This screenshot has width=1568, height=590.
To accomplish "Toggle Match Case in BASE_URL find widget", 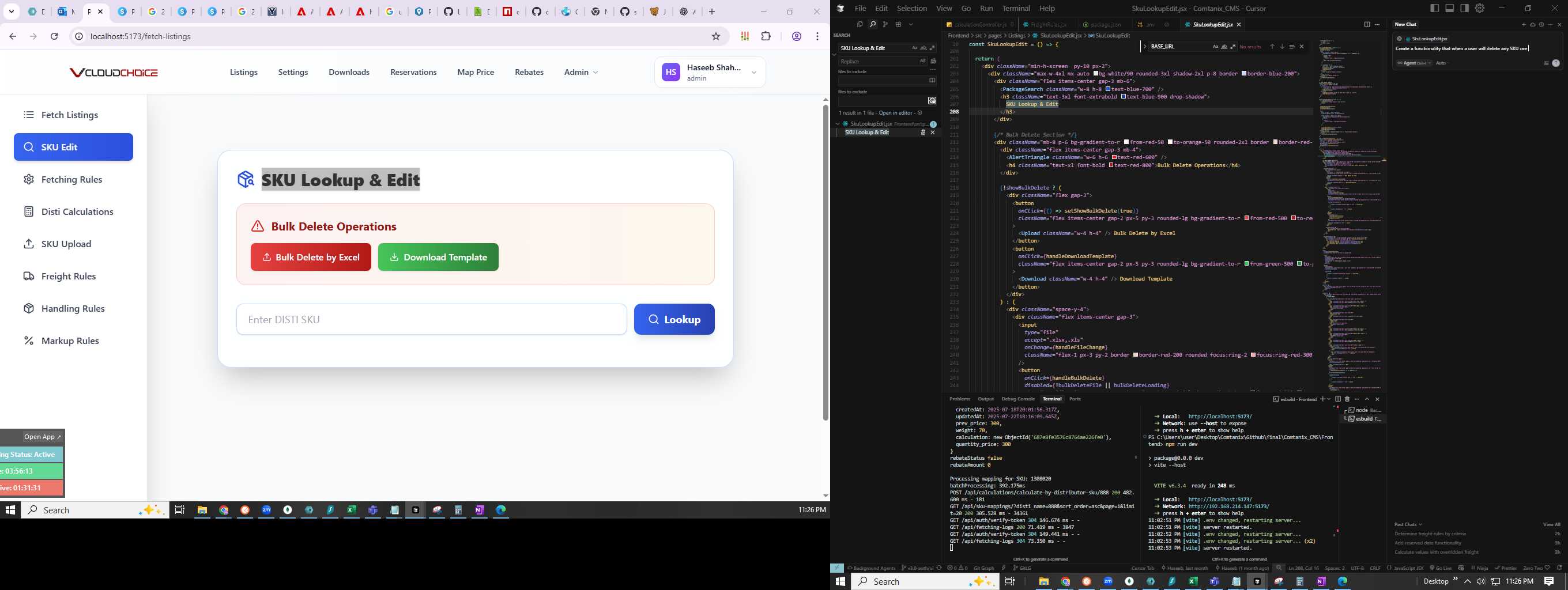I will 1216,47.
